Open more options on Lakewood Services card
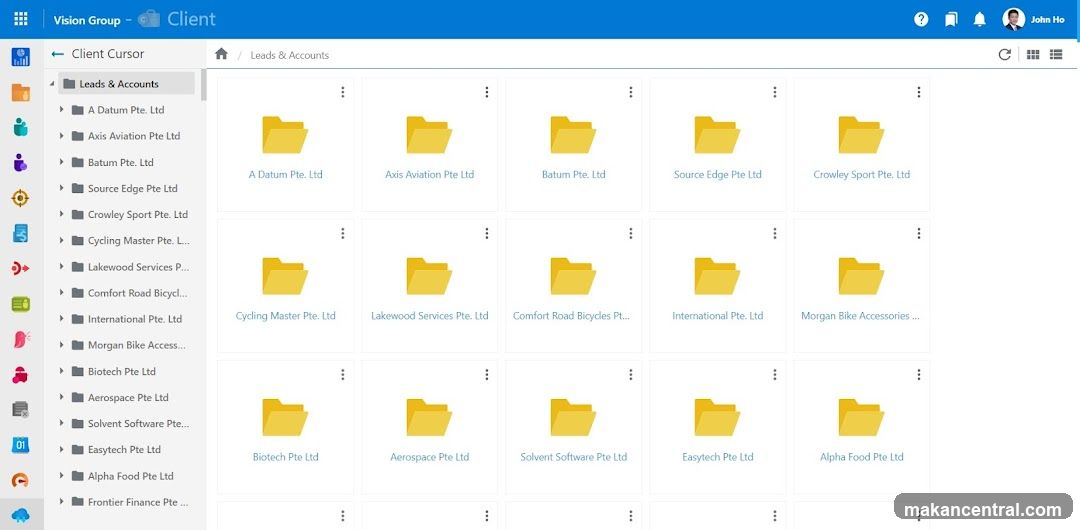 pos(486,234)
